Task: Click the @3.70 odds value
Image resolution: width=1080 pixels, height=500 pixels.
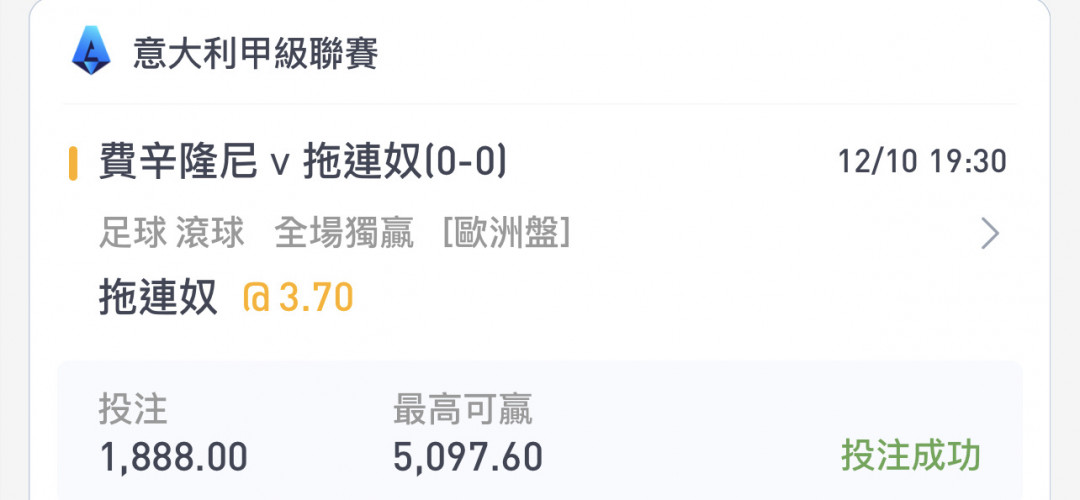Action: 298,298
